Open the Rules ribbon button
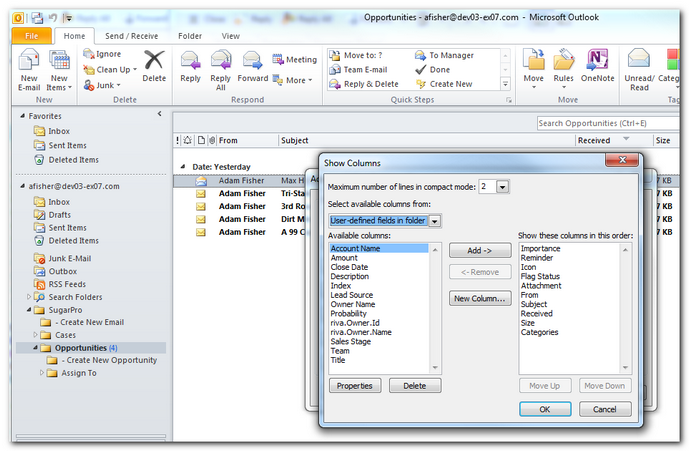This screenshot has height=451, width=689. coord(563,68)
